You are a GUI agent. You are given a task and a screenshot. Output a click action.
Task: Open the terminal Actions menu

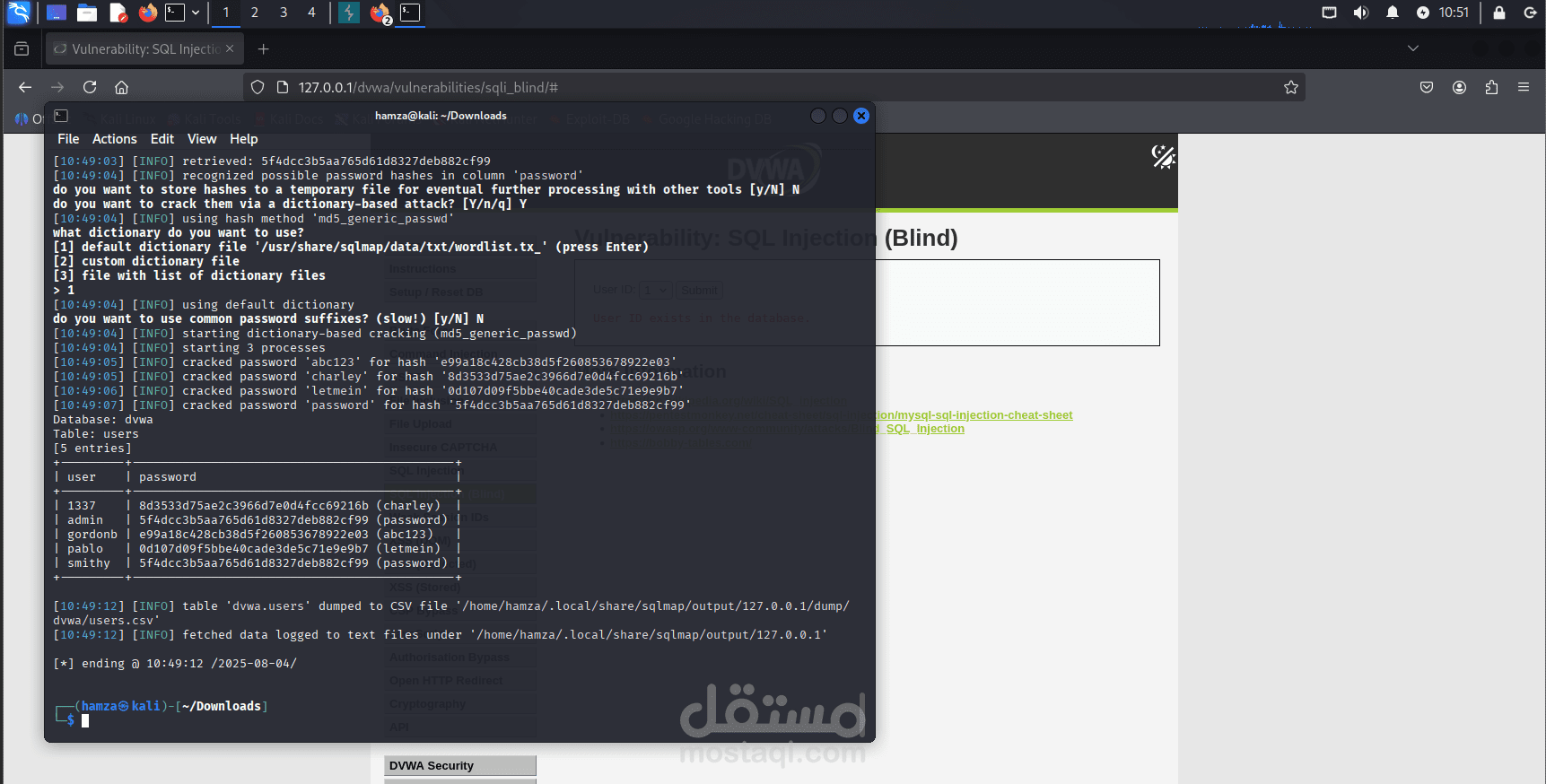click(115, 139)
